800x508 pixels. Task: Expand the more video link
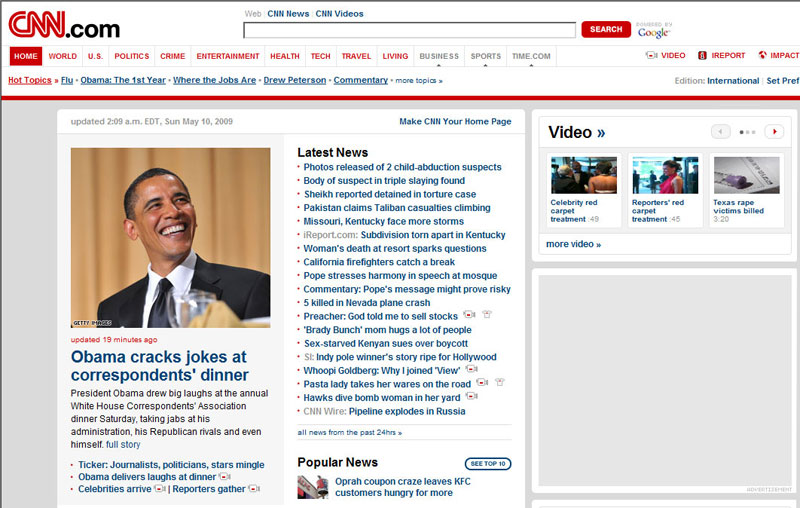(573, 244)
